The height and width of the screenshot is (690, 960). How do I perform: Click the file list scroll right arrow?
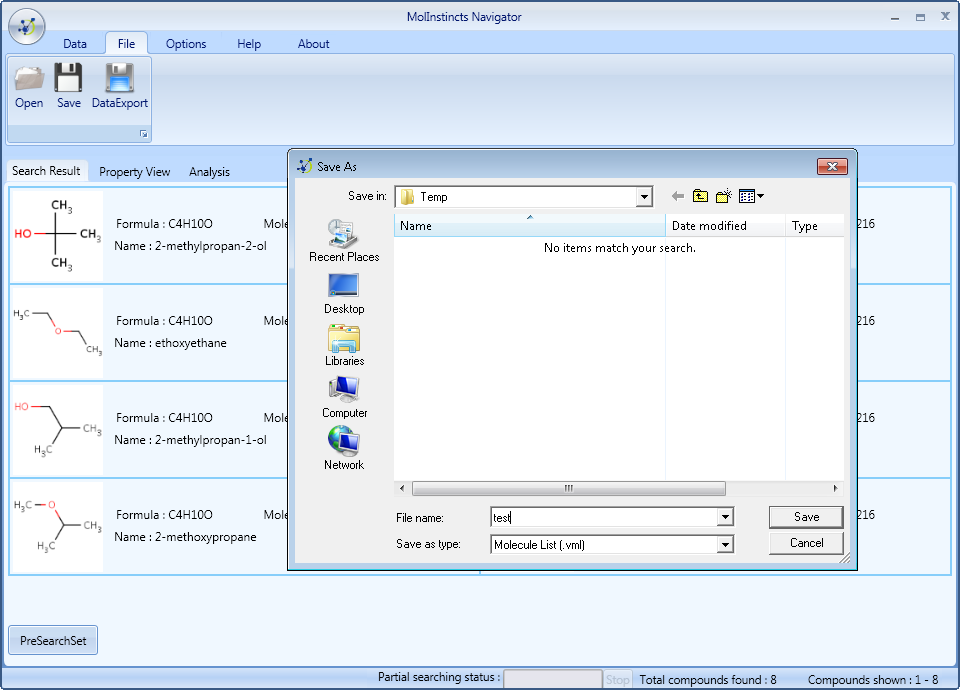[836, 489]
